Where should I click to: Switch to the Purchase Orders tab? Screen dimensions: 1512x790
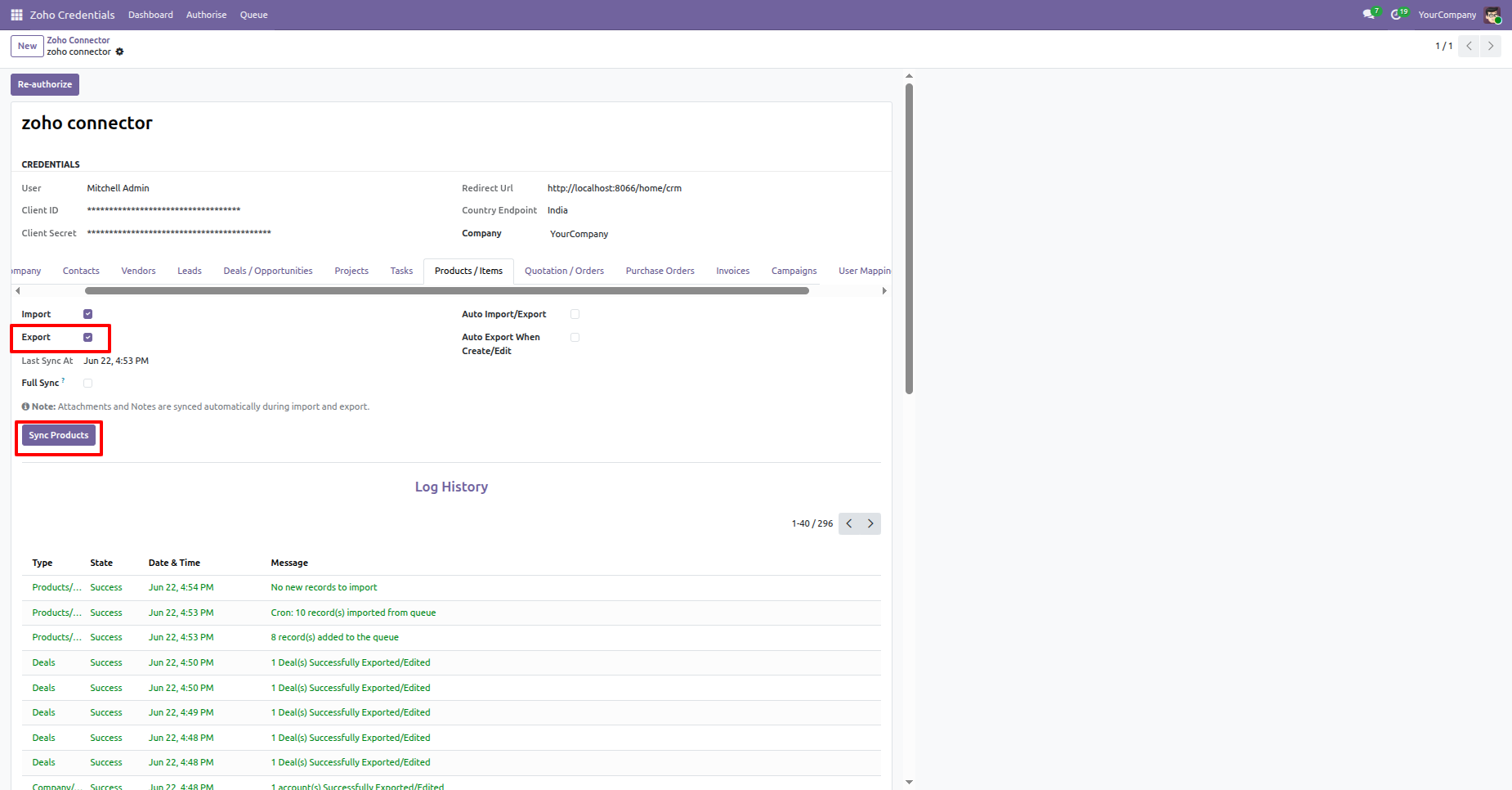660,271
